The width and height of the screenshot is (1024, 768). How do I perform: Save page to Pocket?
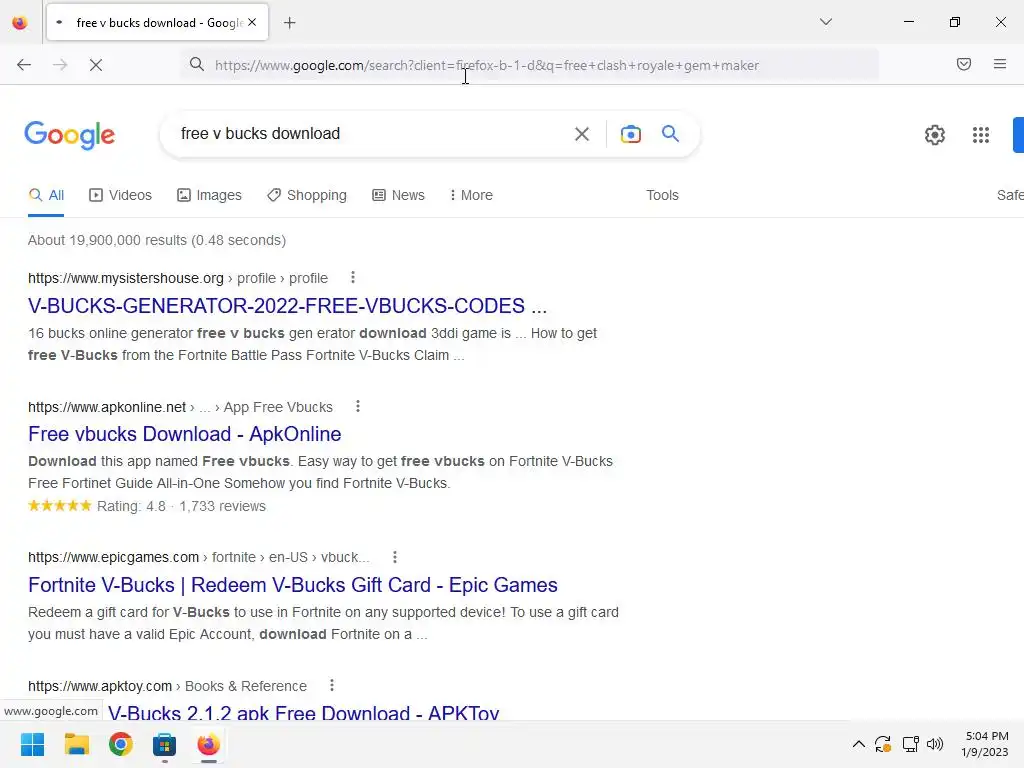coord(964,64)
